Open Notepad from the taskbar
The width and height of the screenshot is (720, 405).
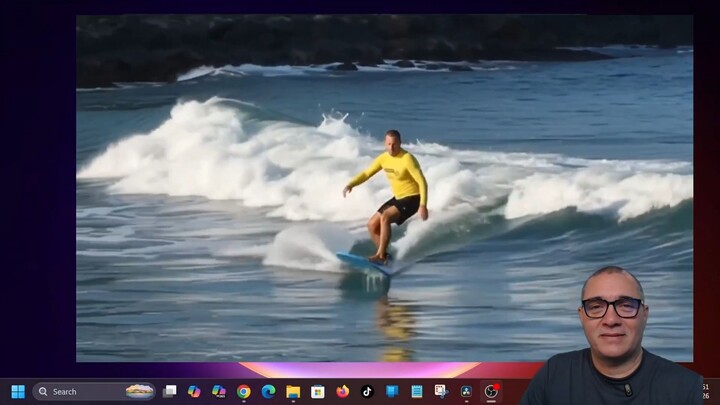click(416, 391)
